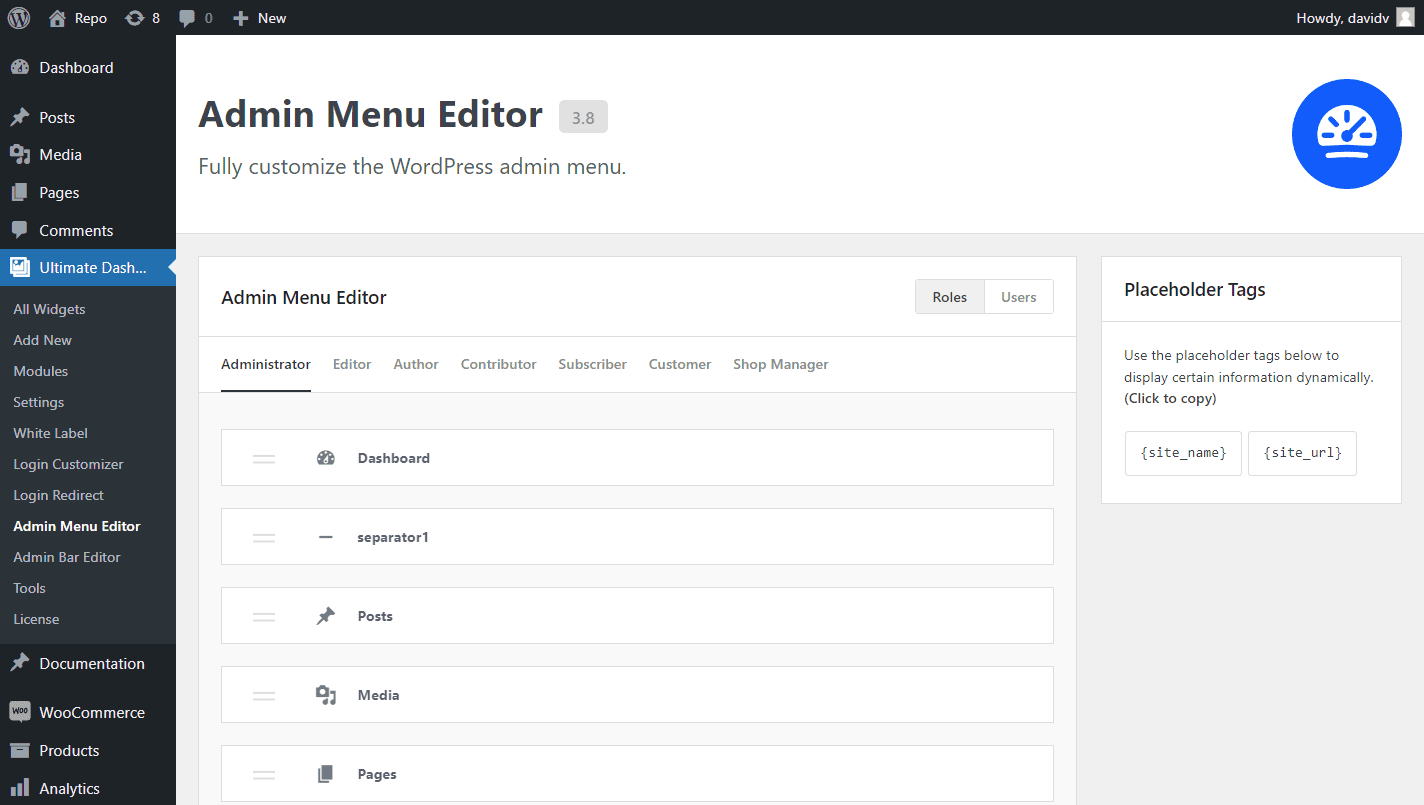Screen dimensions: 1424x805
Task: Click the Media sidebar icon
Action: [x=19, y=154]
